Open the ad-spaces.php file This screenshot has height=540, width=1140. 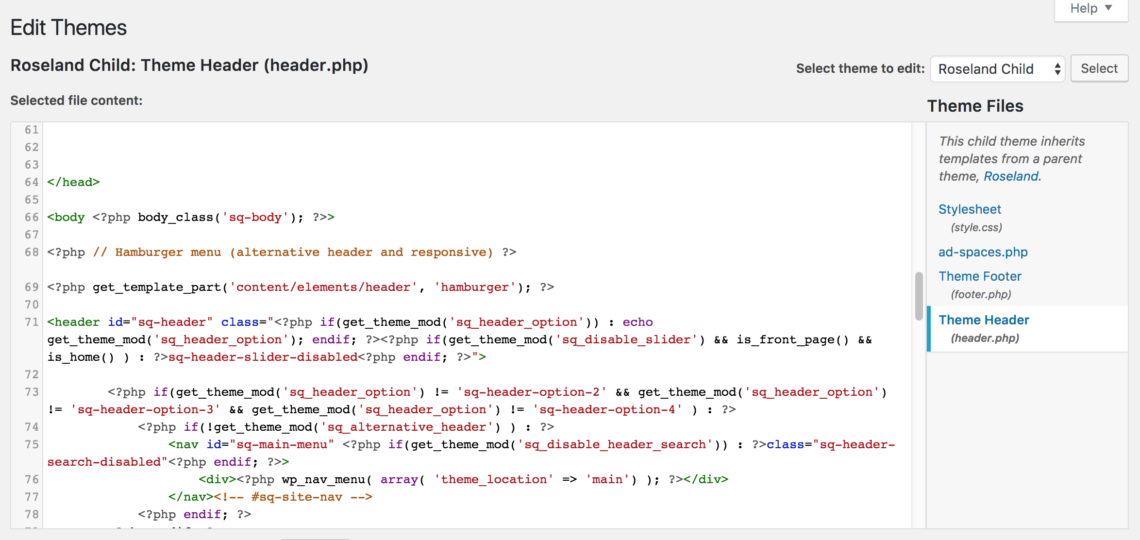(x=983, y=252)
